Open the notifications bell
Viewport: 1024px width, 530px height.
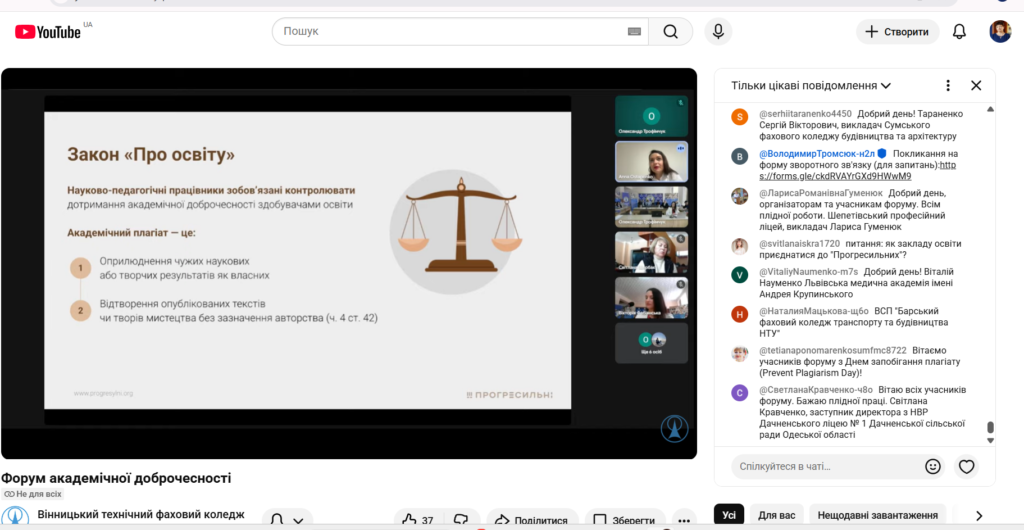pos(959,32)
